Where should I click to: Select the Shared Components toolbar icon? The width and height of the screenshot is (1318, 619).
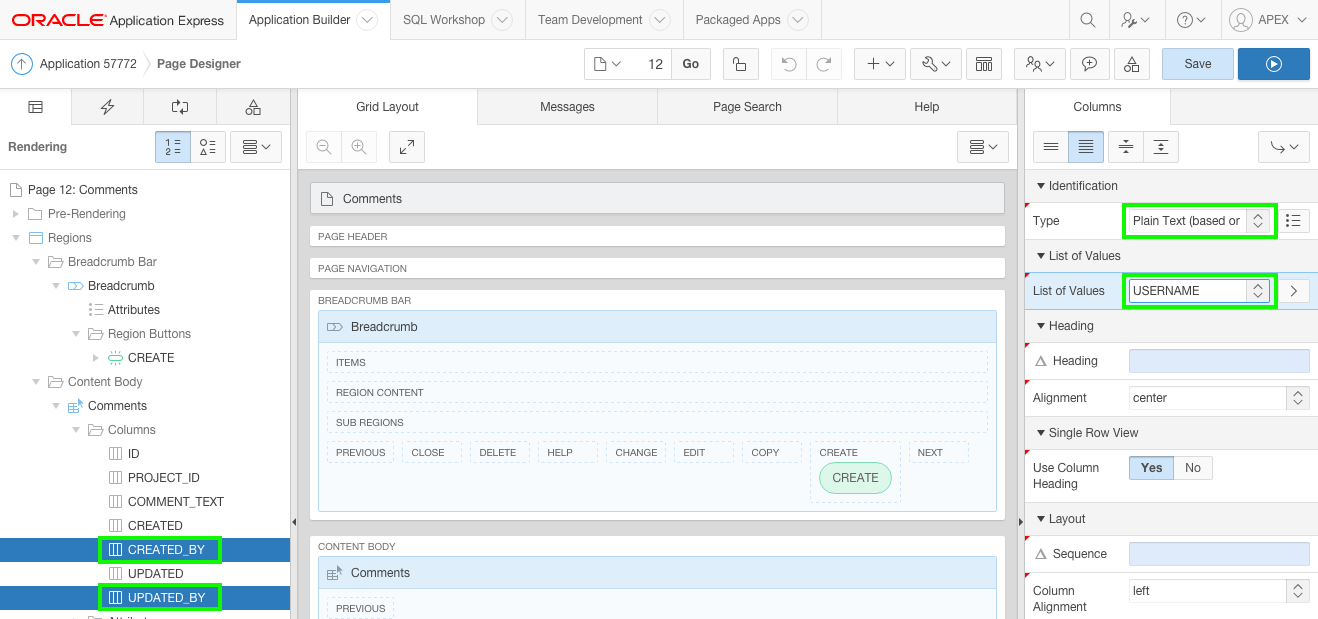[1131, 63]
